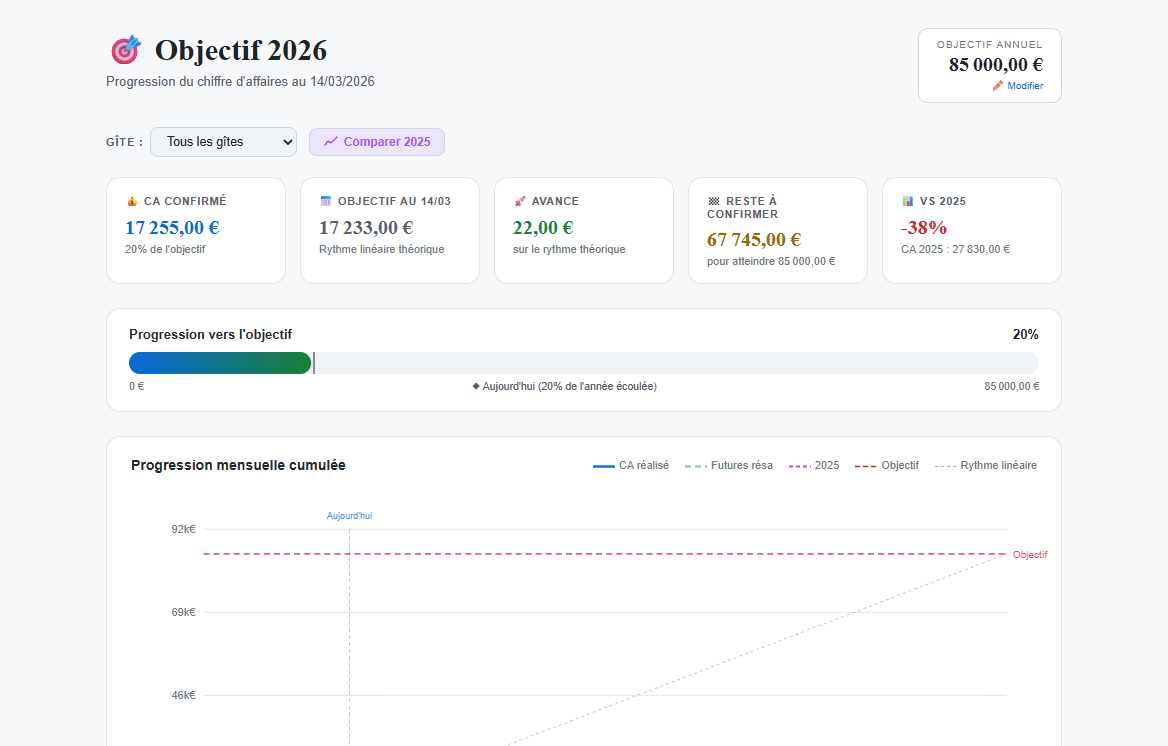Click the target dart icon beside Objectif 2026
The width and height of the screenshot is (1168, 746).
pyautogui.click(x=126, y=50)
